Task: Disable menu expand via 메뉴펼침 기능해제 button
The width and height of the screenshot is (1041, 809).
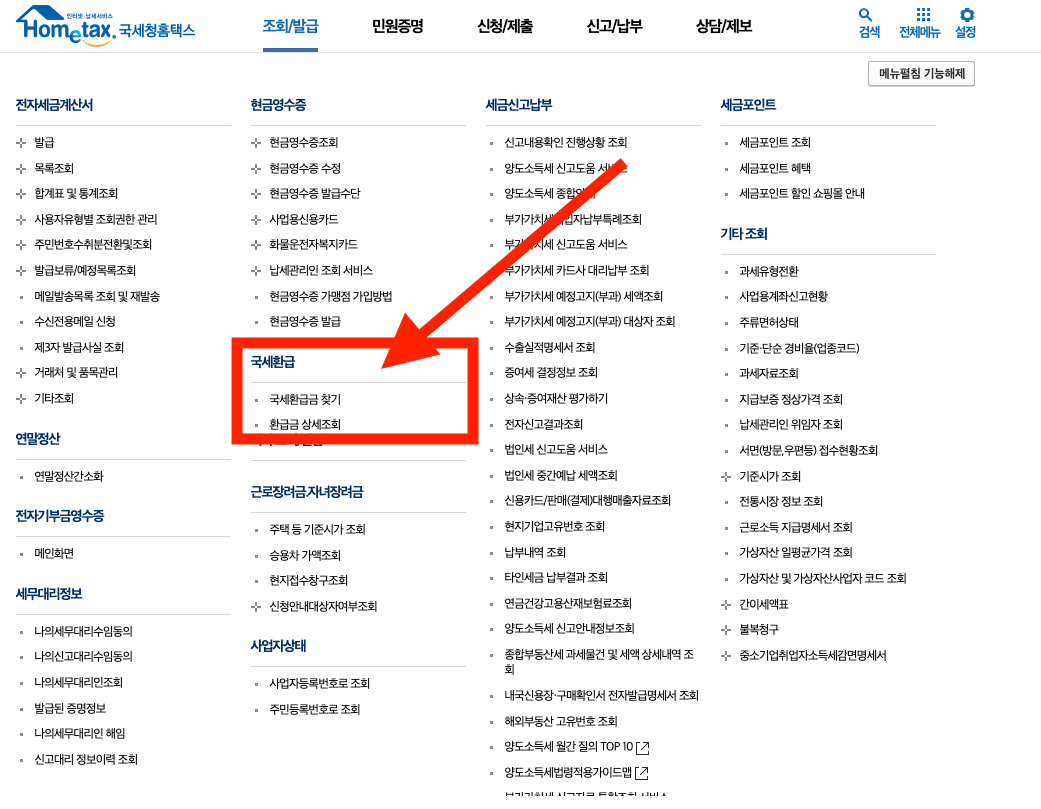Action: (919, 73)
